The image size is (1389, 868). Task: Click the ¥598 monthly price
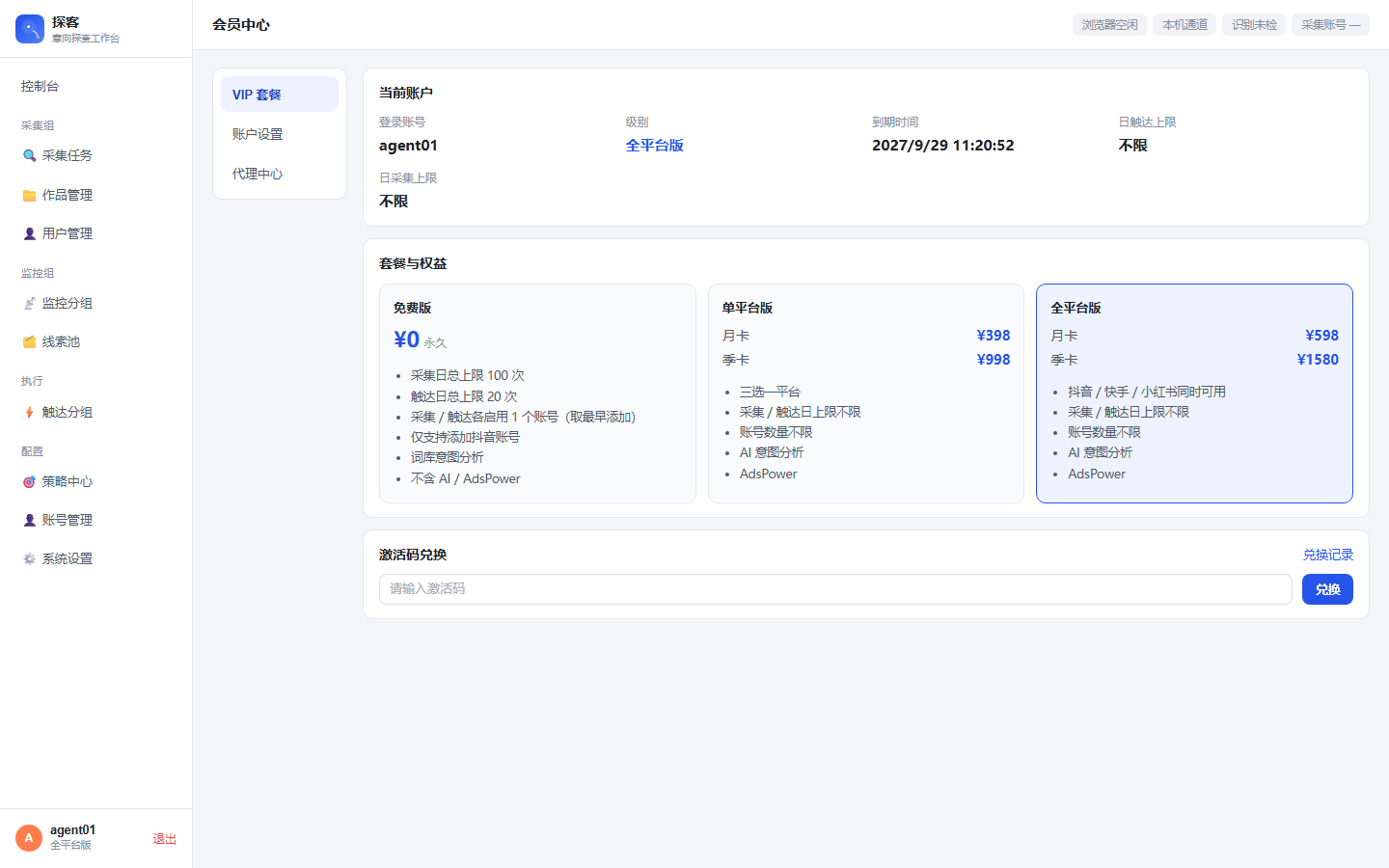[1321, 336]
